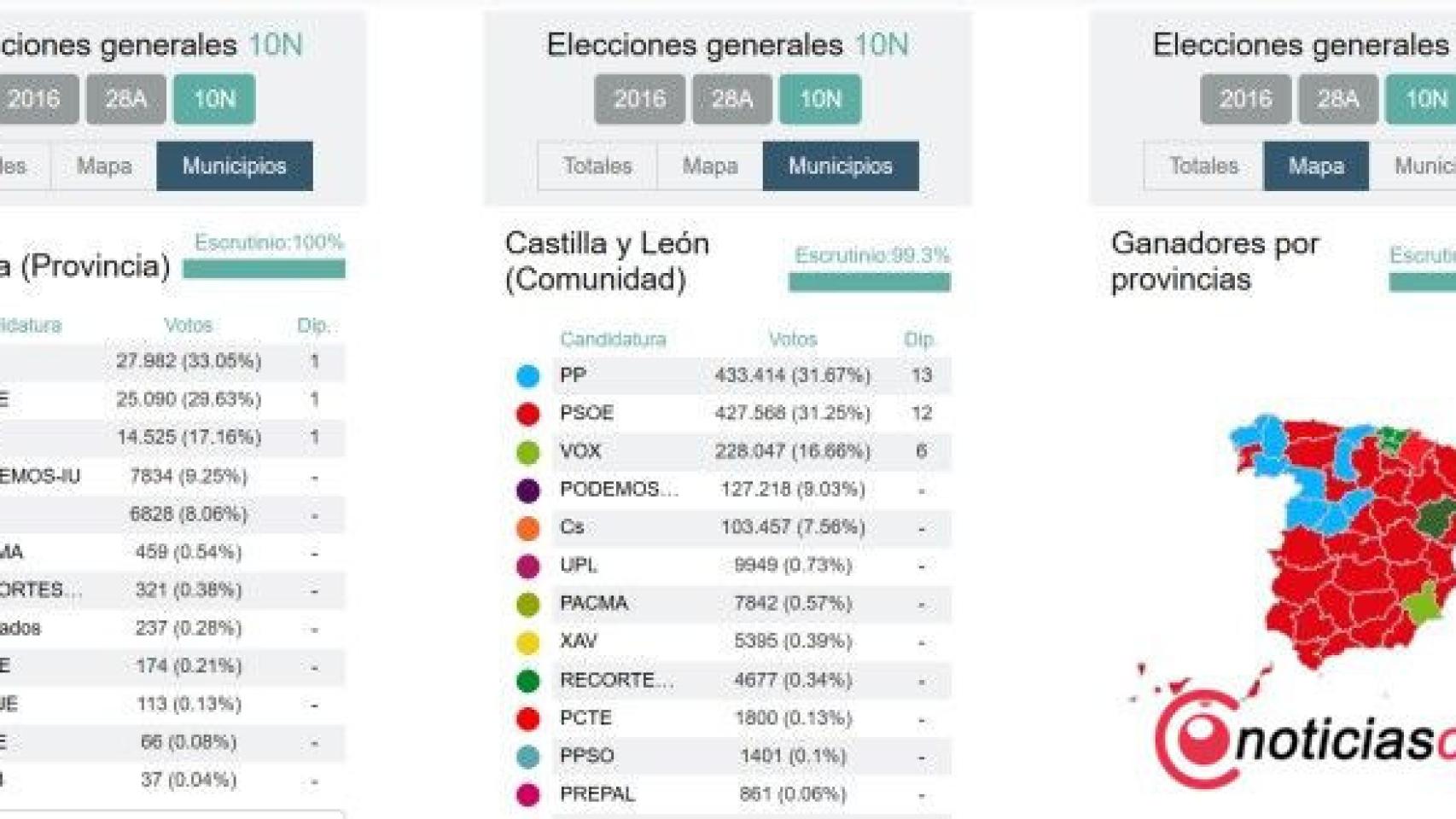Select the 10N election in the middle panel

point(820,99)
